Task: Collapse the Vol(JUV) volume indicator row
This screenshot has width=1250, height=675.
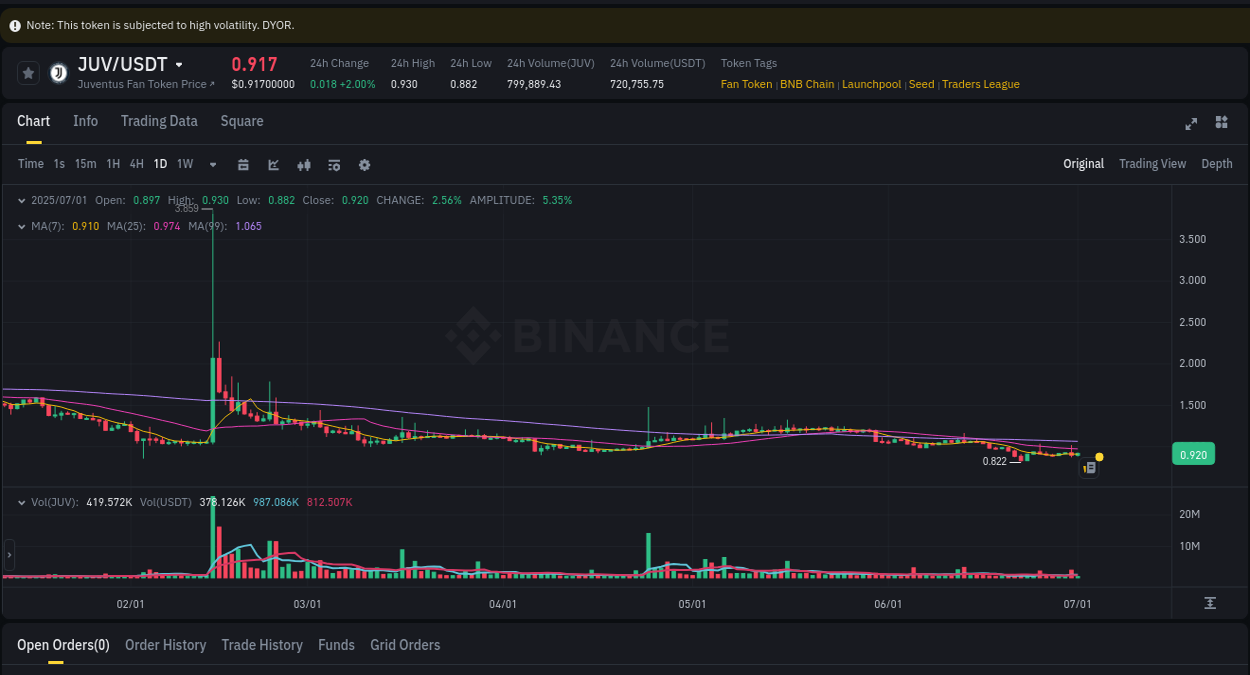Action: click(x=20, y=502)
